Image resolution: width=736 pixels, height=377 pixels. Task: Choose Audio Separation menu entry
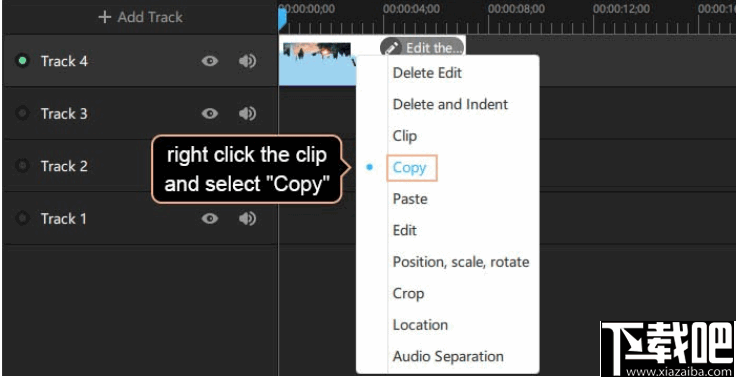448,356
